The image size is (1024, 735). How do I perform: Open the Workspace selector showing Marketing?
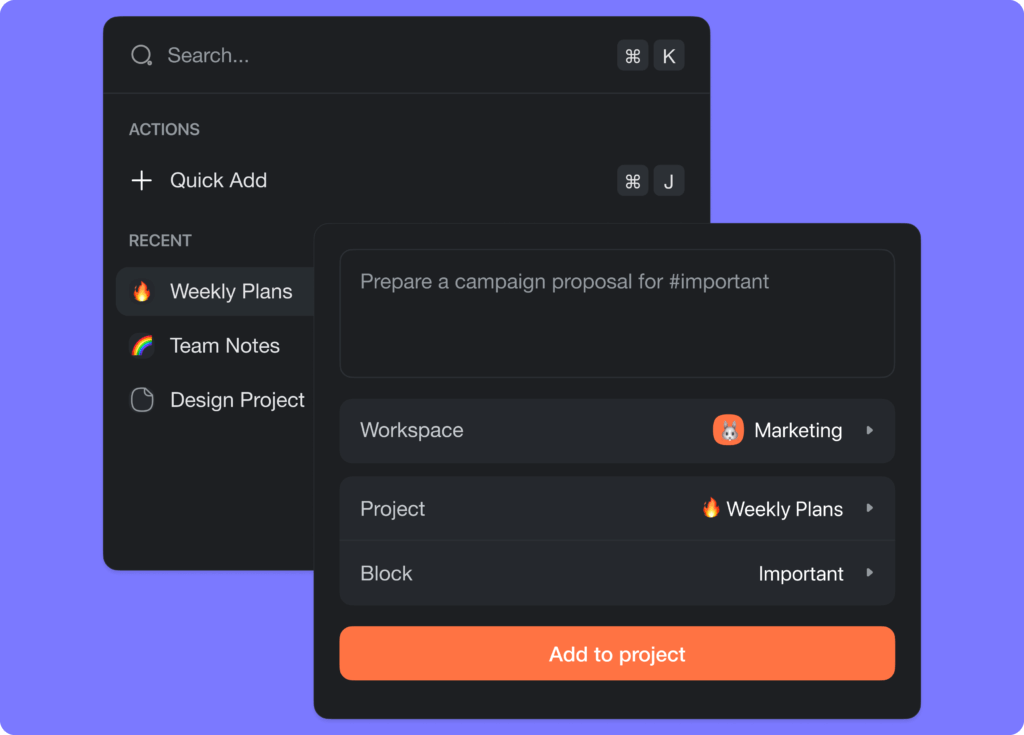point(617,430)
